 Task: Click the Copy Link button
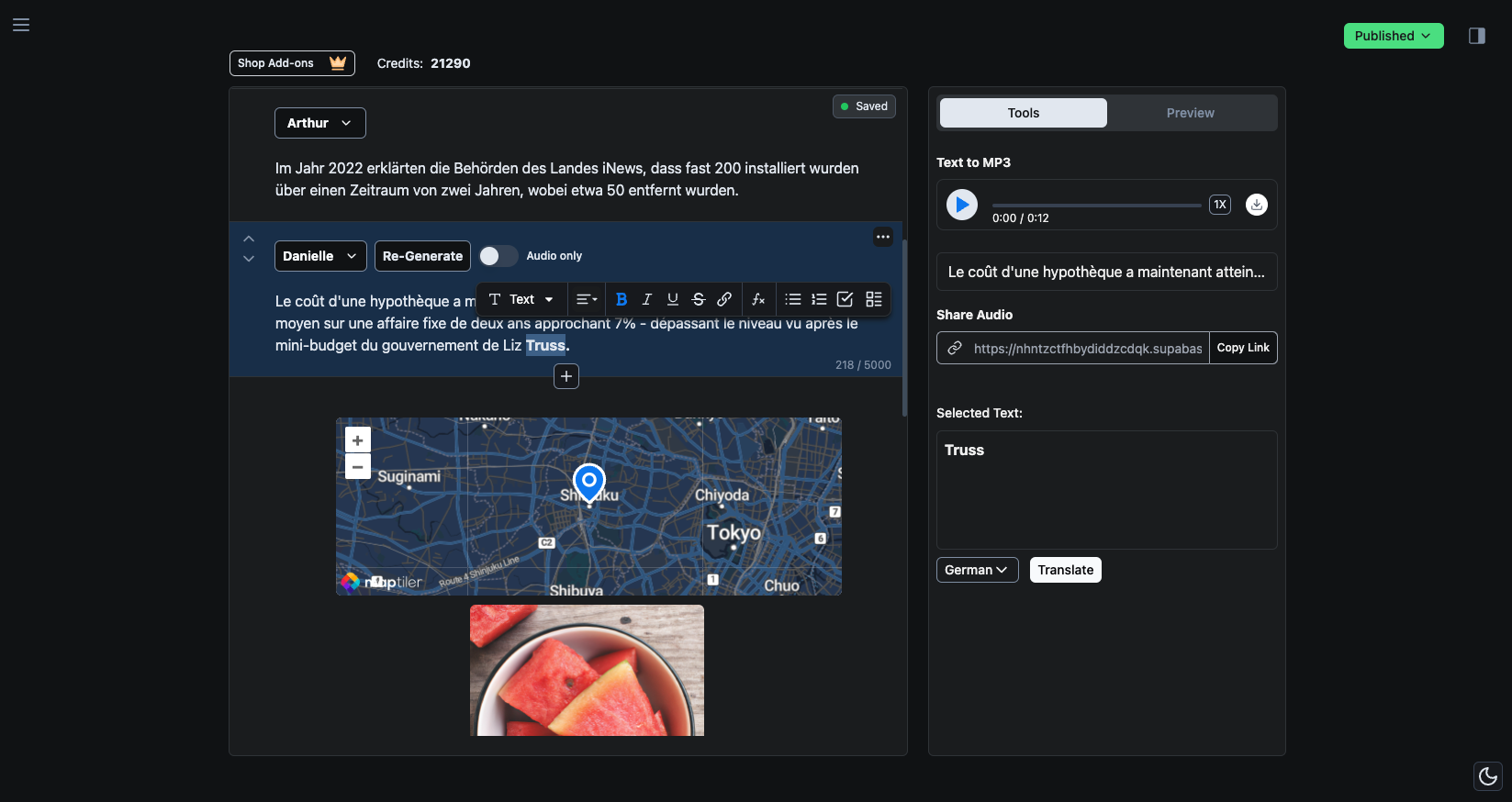point(1243,348)
